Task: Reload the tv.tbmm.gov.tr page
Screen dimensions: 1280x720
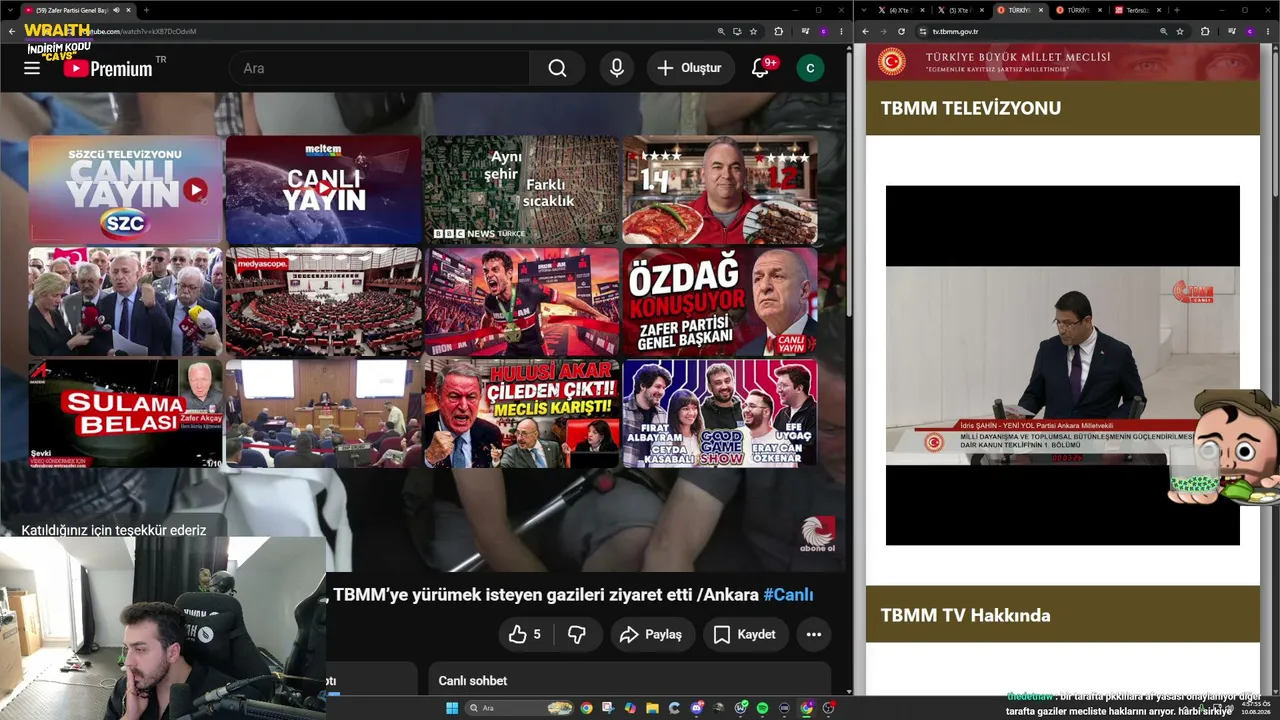Action: coord(901,31)
